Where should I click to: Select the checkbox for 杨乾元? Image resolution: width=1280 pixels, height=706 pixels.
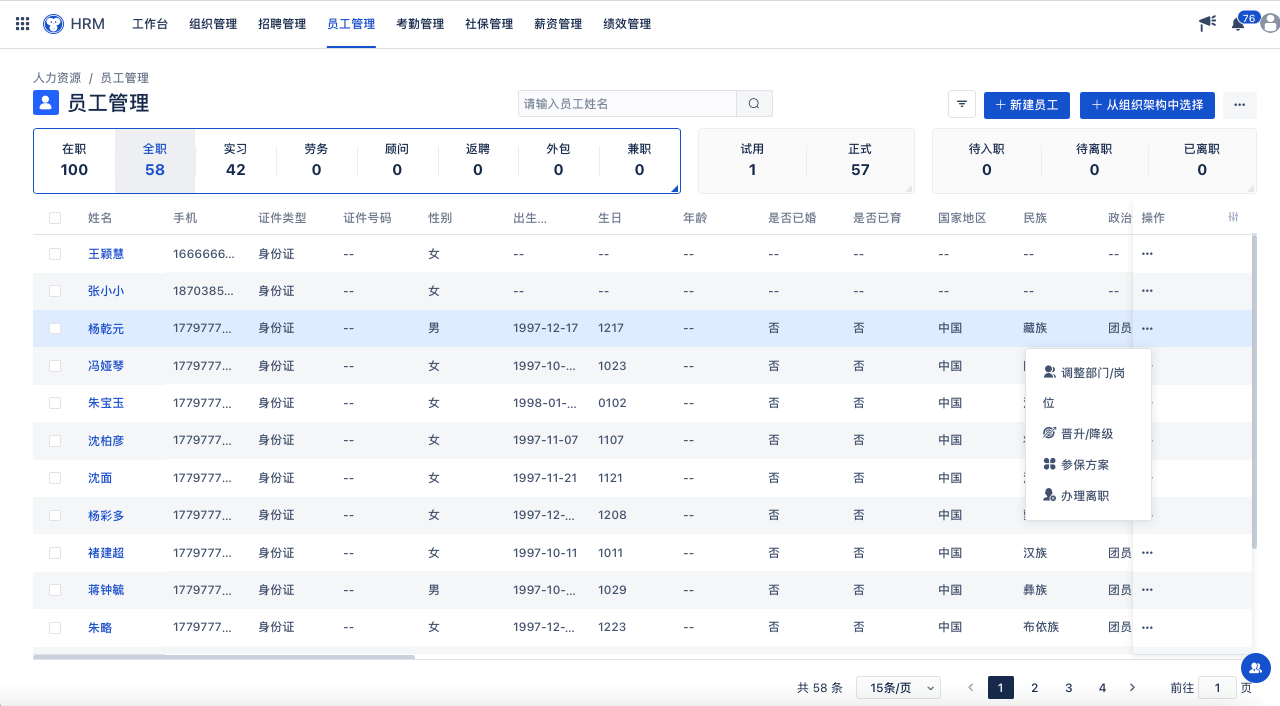point(55,328)
